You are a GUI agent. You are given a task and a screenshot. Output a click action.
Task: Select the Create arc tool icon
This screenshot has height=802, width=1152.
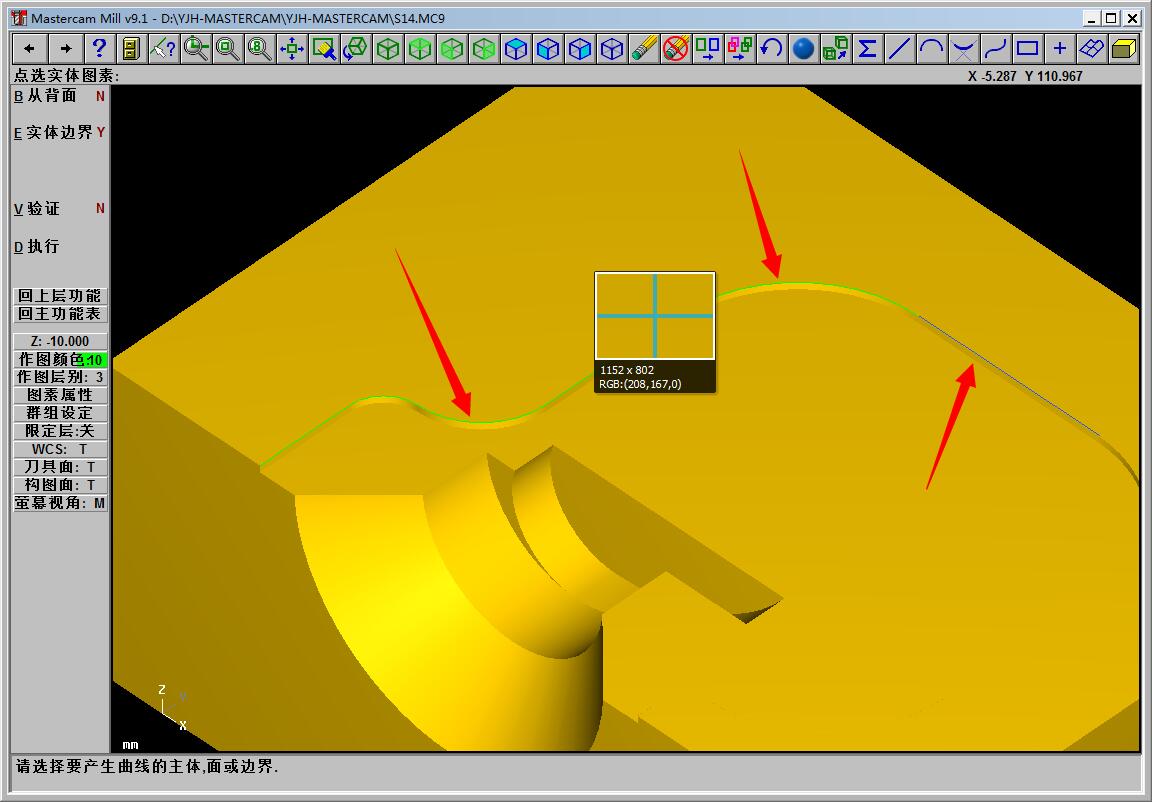(932, 48)
